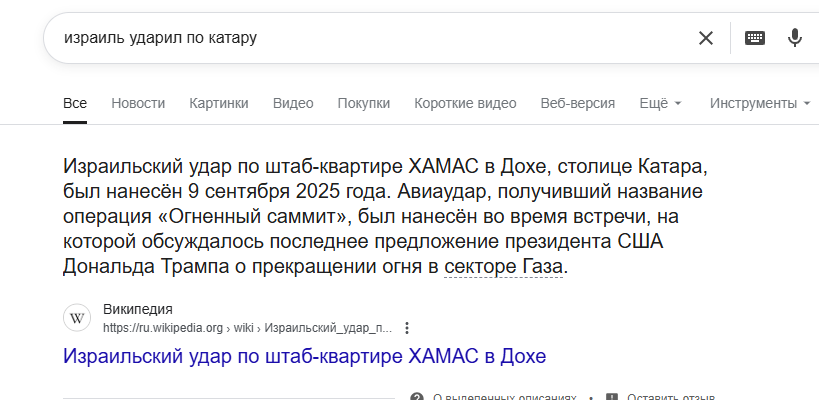Switch to Веб-версия results
The height and width of the screenshot is (400, 819).
578,103
